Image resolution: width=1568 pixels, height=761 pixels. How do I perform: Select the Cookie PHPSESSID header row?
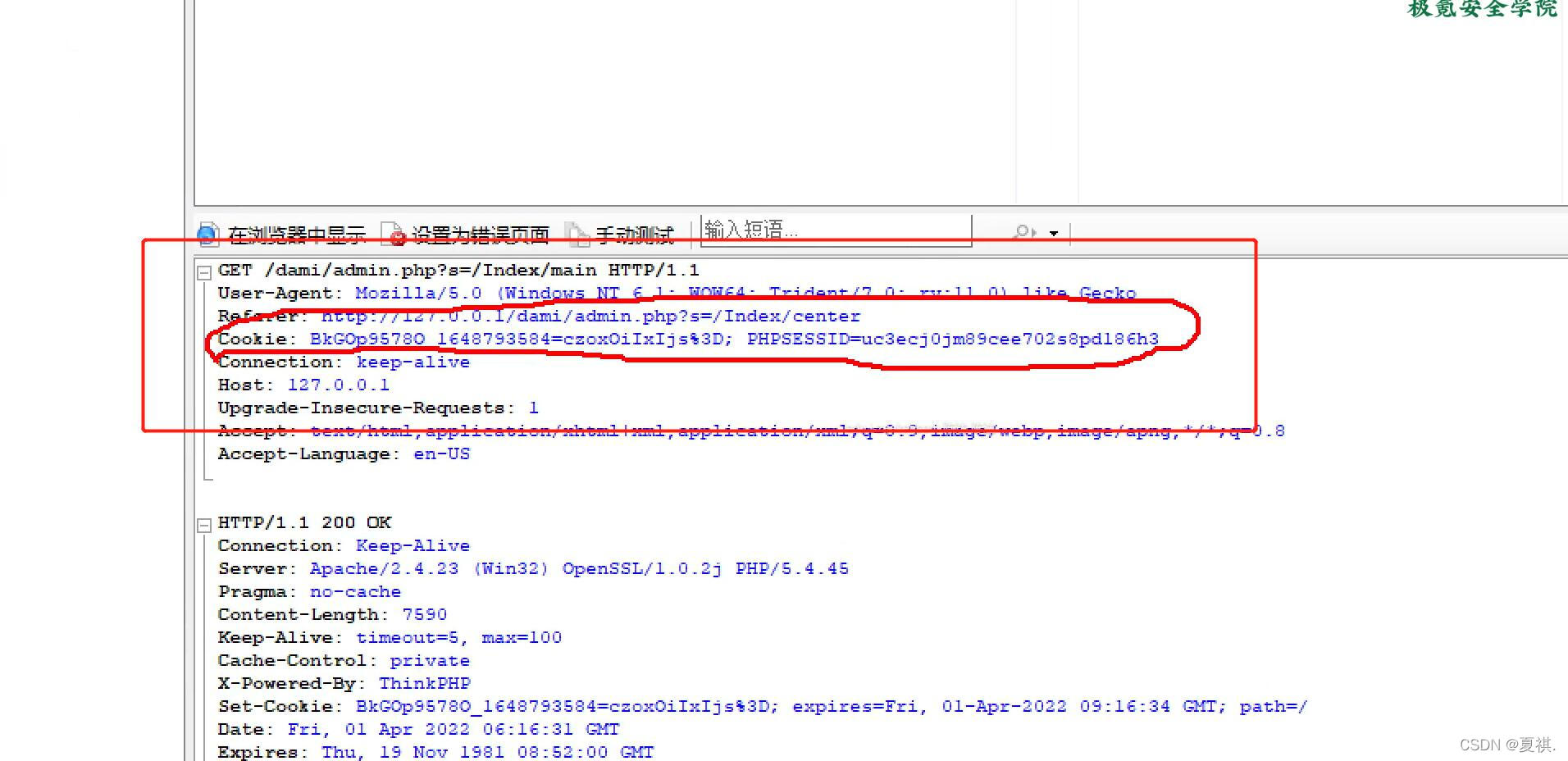tap(688, 339)
